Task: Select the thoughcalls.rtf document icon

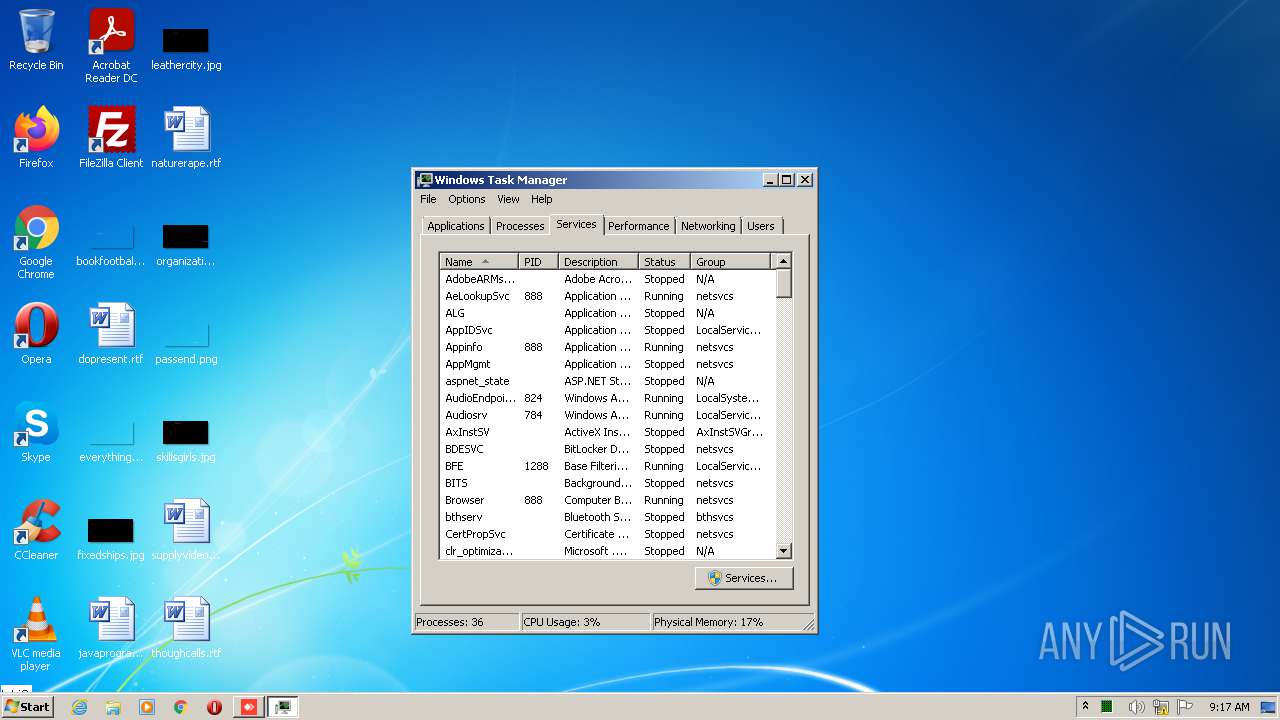Action: [x=186, y=628]
